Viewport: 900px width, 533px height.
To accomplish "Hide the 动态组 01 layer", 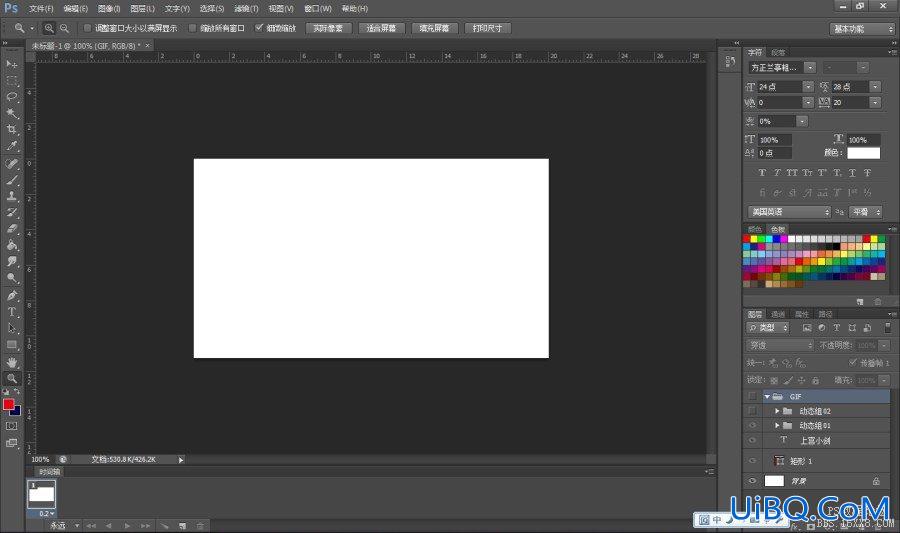I will point(752,426).
